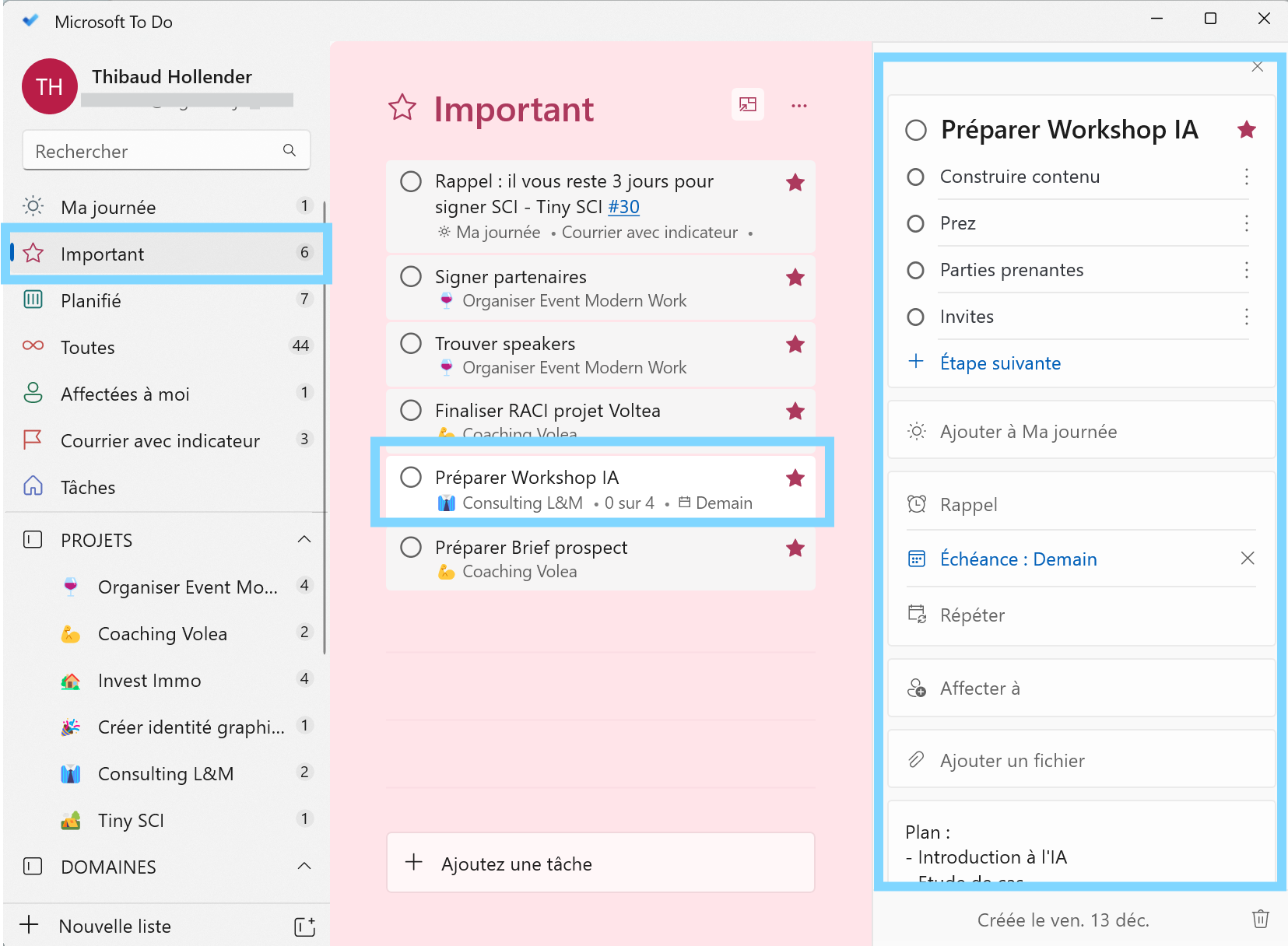Open options for Invites step
The width and height of the screenshot is (1288, 946).
coord(1246,317)
